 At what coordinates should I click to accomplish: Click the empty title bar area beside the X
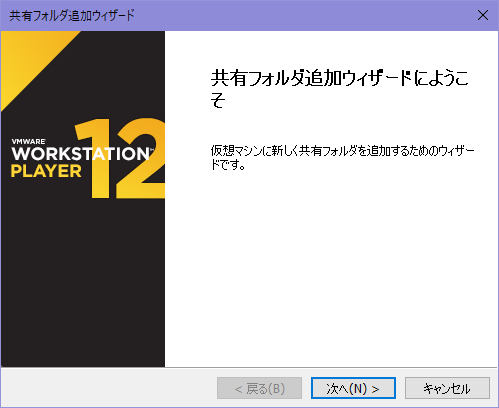(x=300, y=15)
